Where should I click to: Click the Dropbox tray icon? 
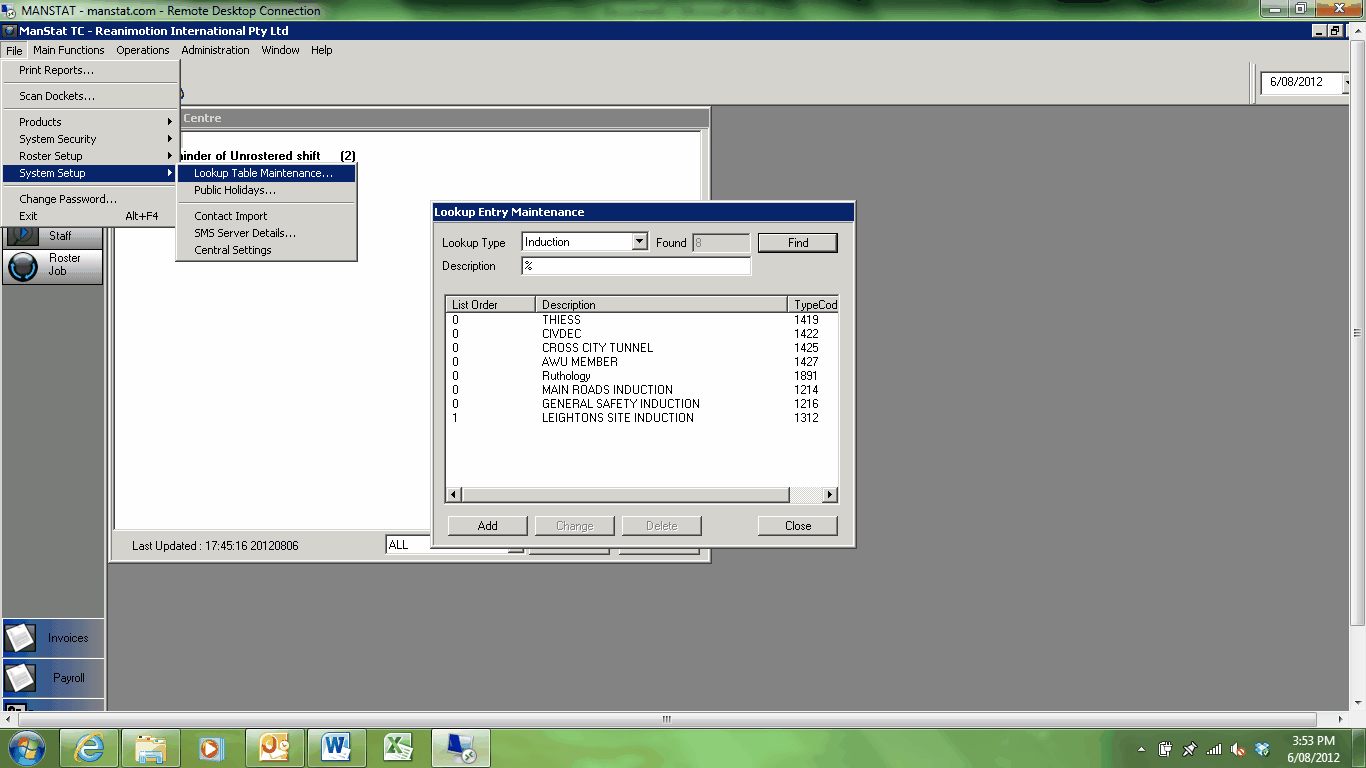pos(1262,749)
